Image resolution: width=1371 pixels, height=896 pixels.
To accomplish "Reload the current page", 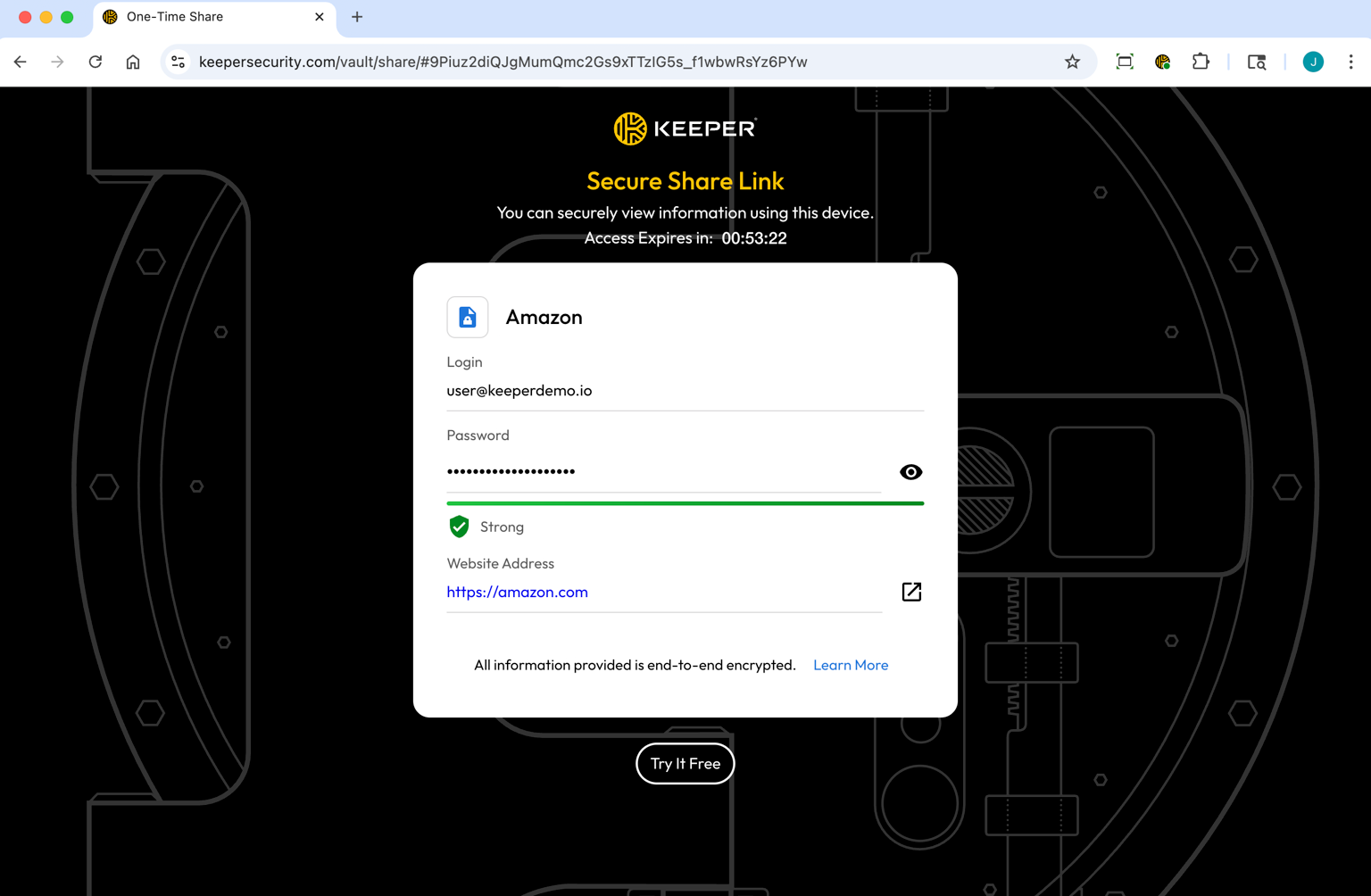I will [95, 62].
